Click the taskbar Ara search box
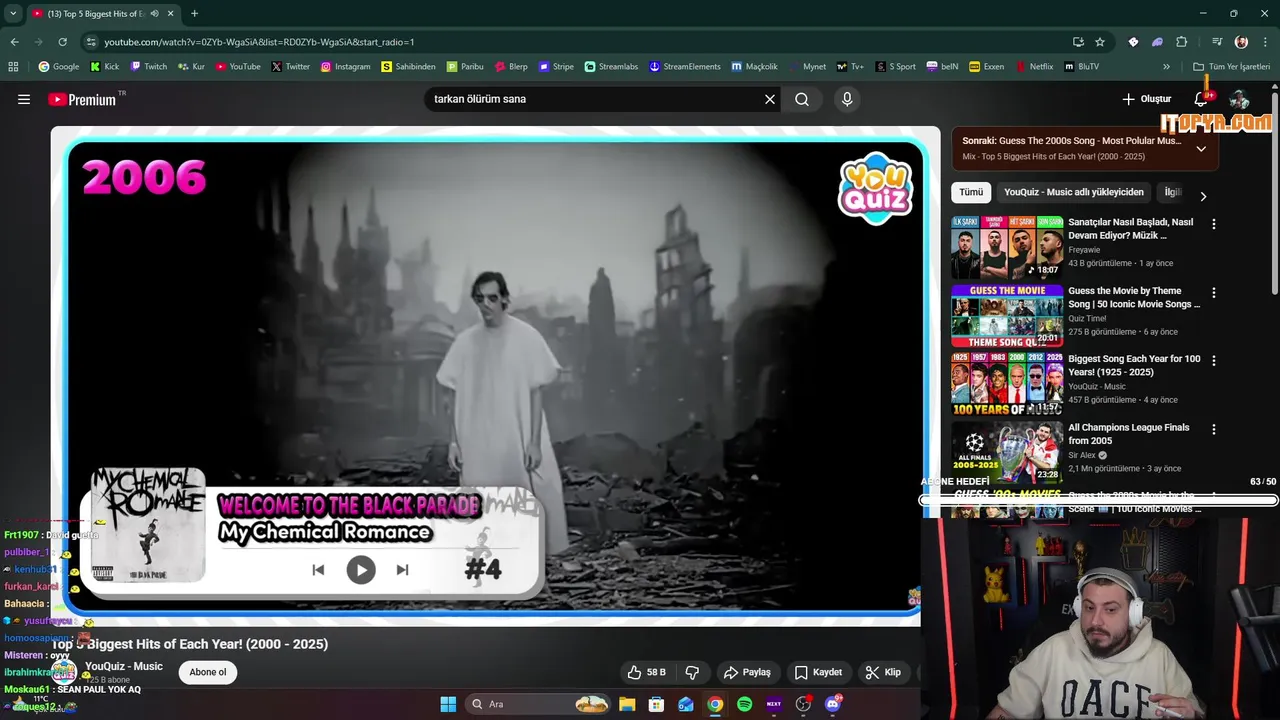Screen dimensions: 1280x720 539,704
